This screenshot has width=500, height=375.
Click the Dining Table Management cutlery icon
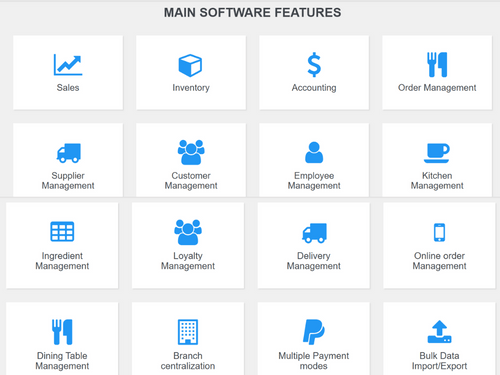pos(62,332)
